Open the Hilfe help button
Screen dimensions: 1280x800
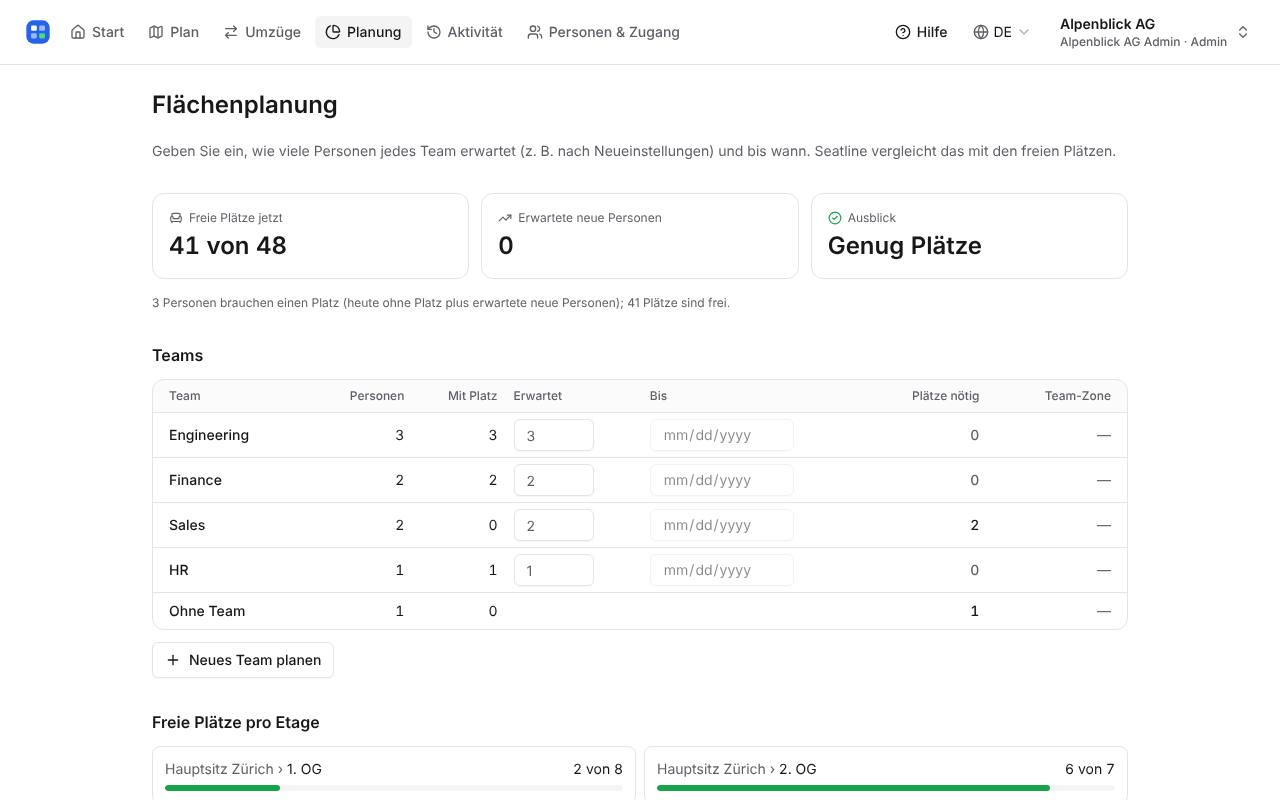click(x=921, y=32)
